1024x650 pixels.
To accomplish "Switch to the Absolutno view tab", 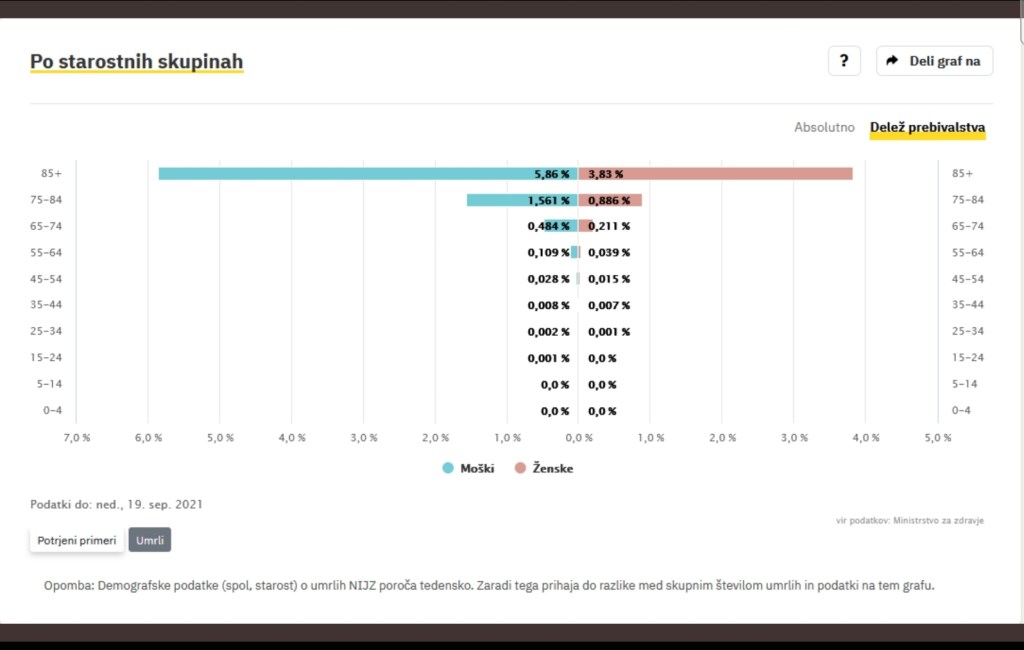I will click(824, 128).
